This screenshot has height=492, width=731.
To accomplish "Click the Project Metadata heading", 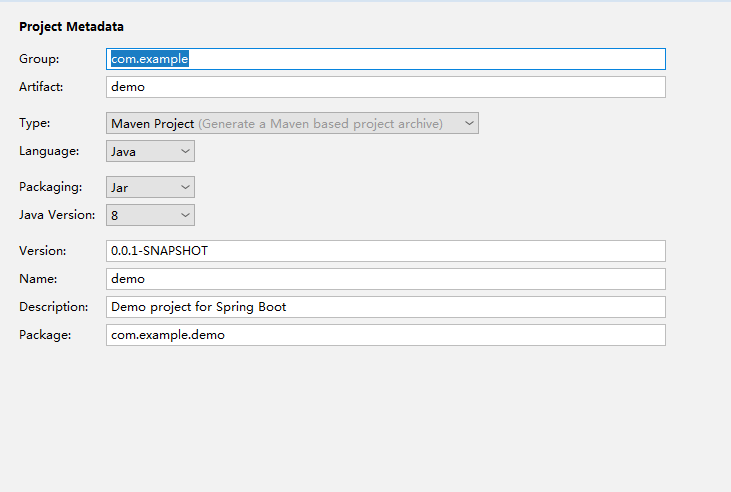I will [71, 27].
